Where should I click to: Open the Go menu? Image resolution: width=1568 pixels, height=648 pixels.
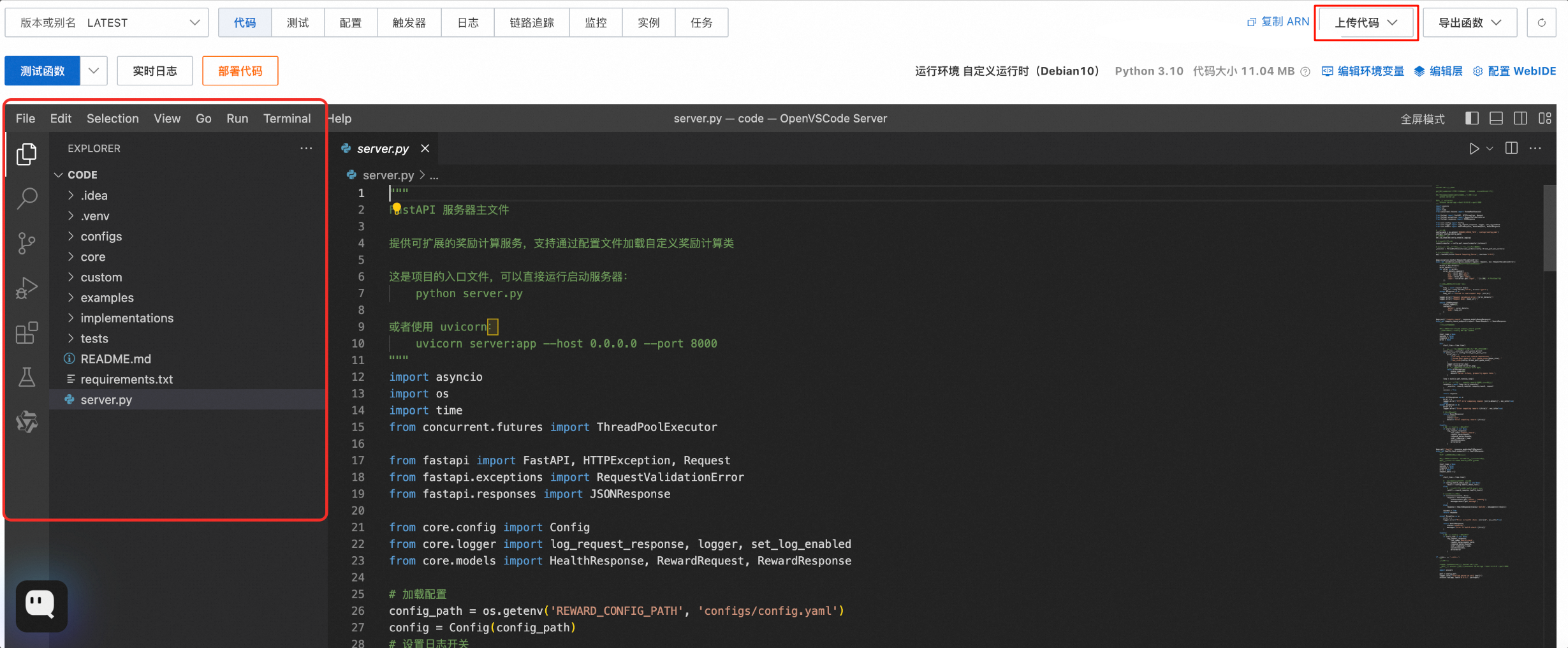tap(203, 119)
